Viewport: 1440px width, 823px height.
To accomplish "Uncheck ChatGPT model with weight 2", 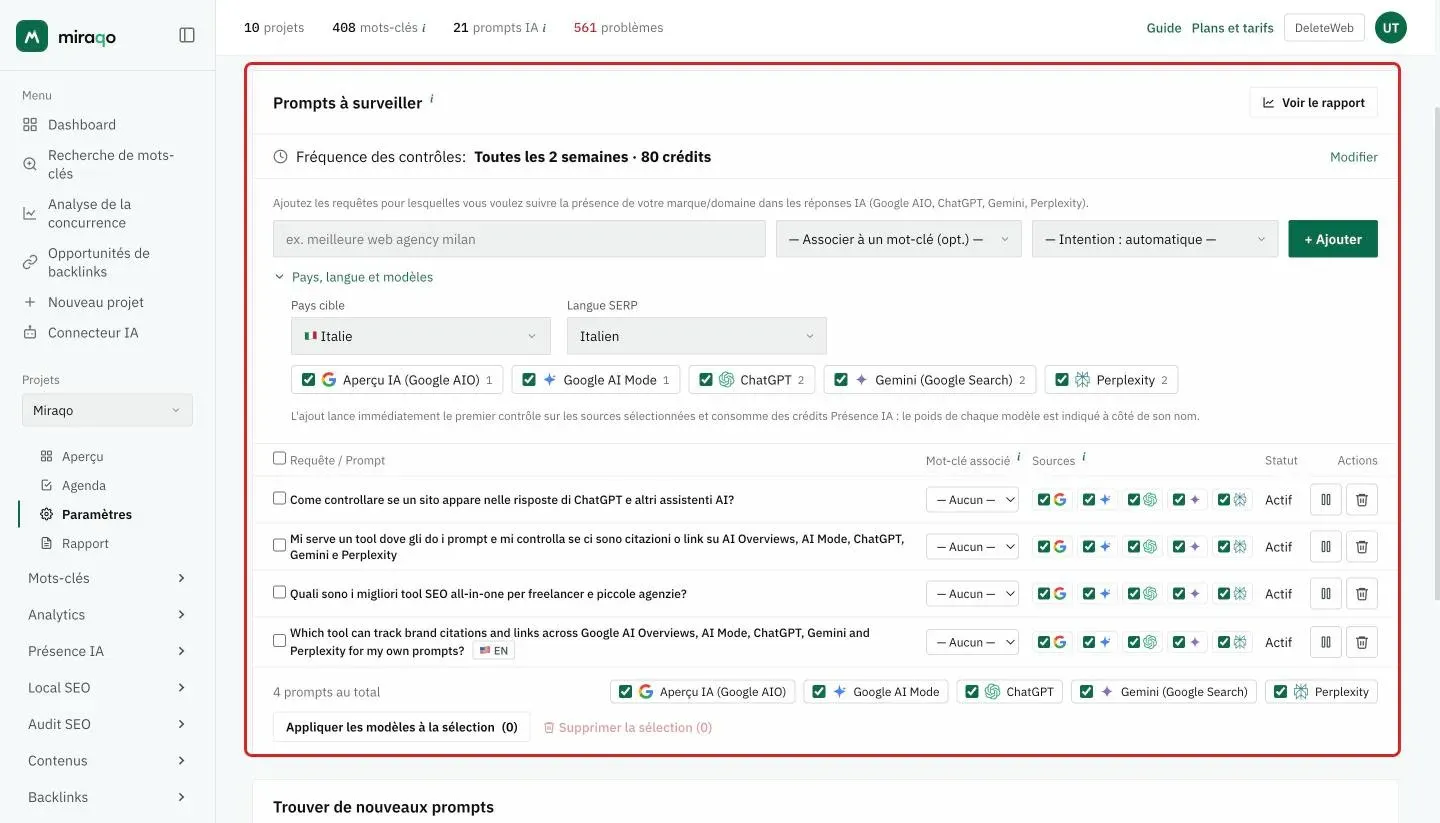I will pos(706,380).
